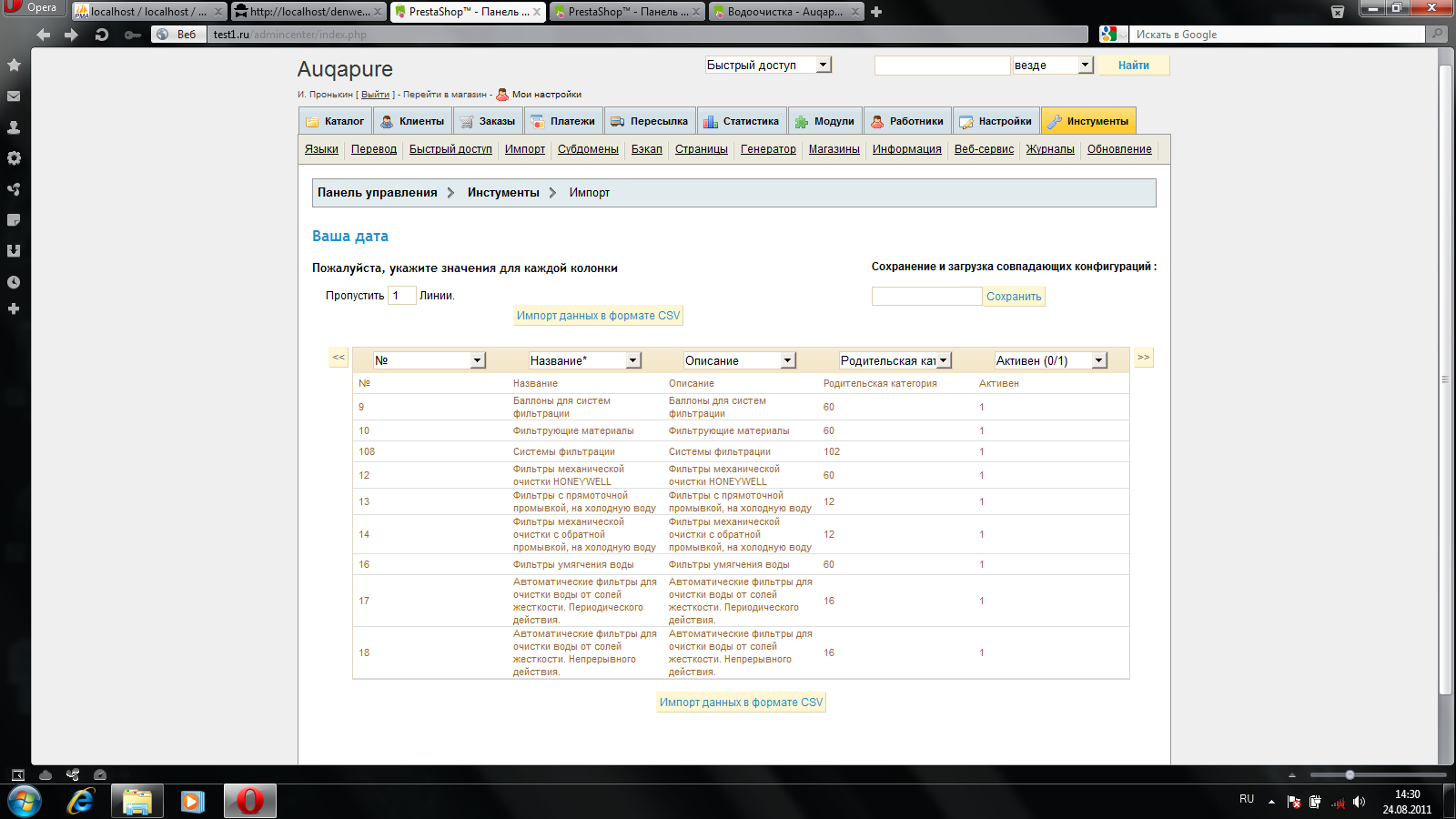Focus the configuration name input field

(926, 297)
